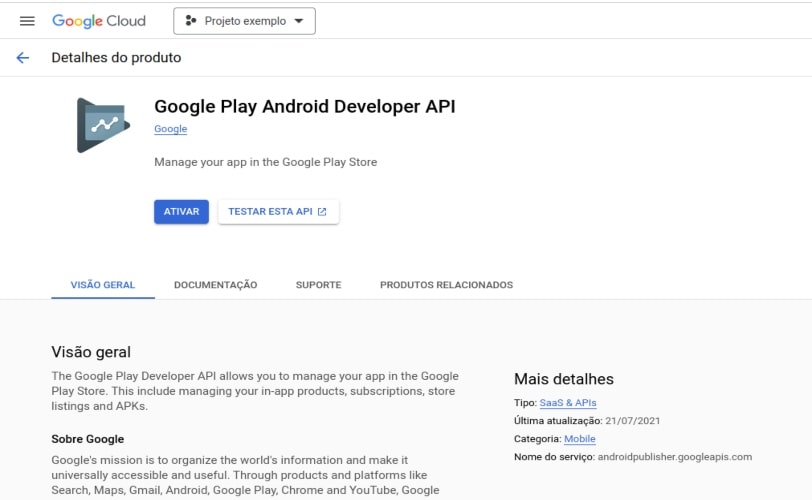Select the VISÃO GERAL tab
The height and width of the screenshot is (500, 812).
103,285
